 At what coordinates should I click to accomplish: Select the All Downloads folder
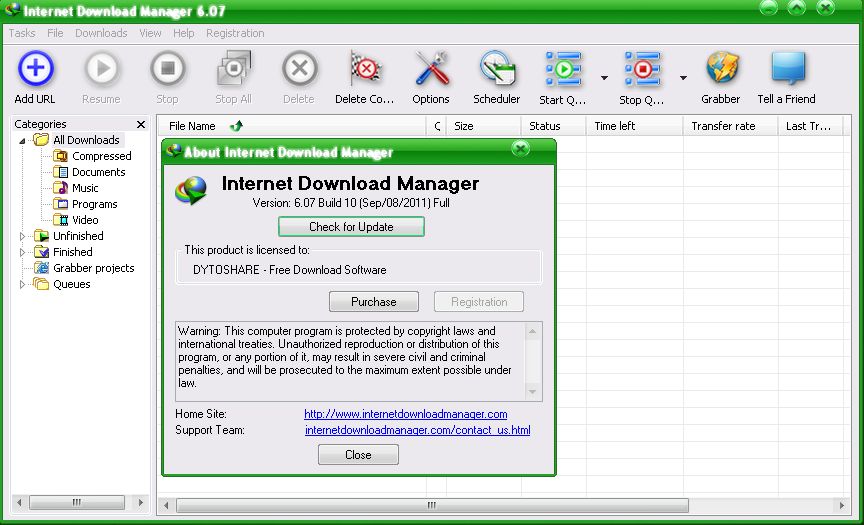click(x=87, y=140)
